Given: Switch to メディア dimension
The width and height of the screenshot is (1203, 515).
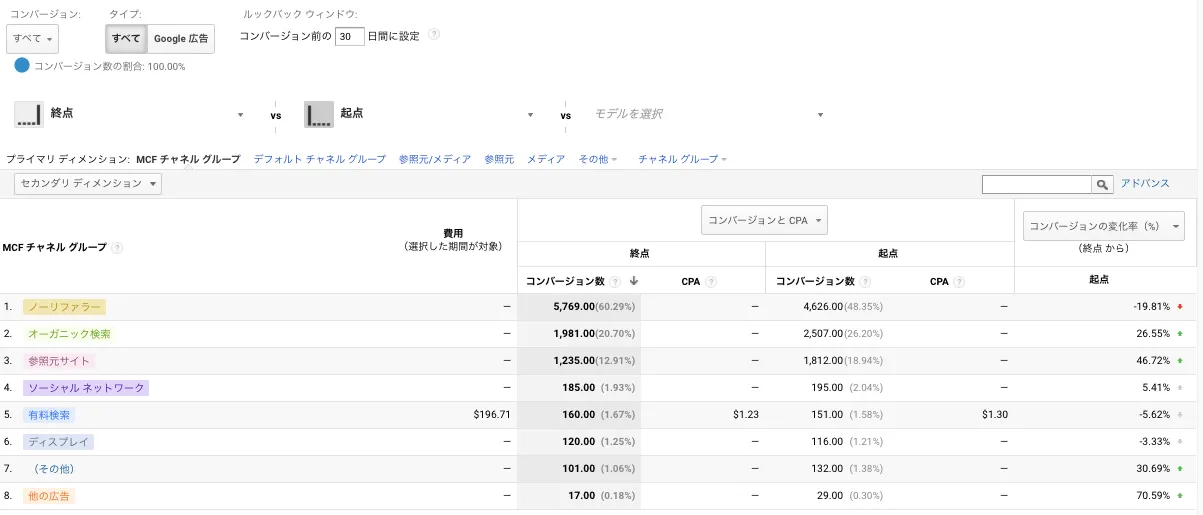Looking at the screenshot, I should pyautogui.click(x=546, y=159).
